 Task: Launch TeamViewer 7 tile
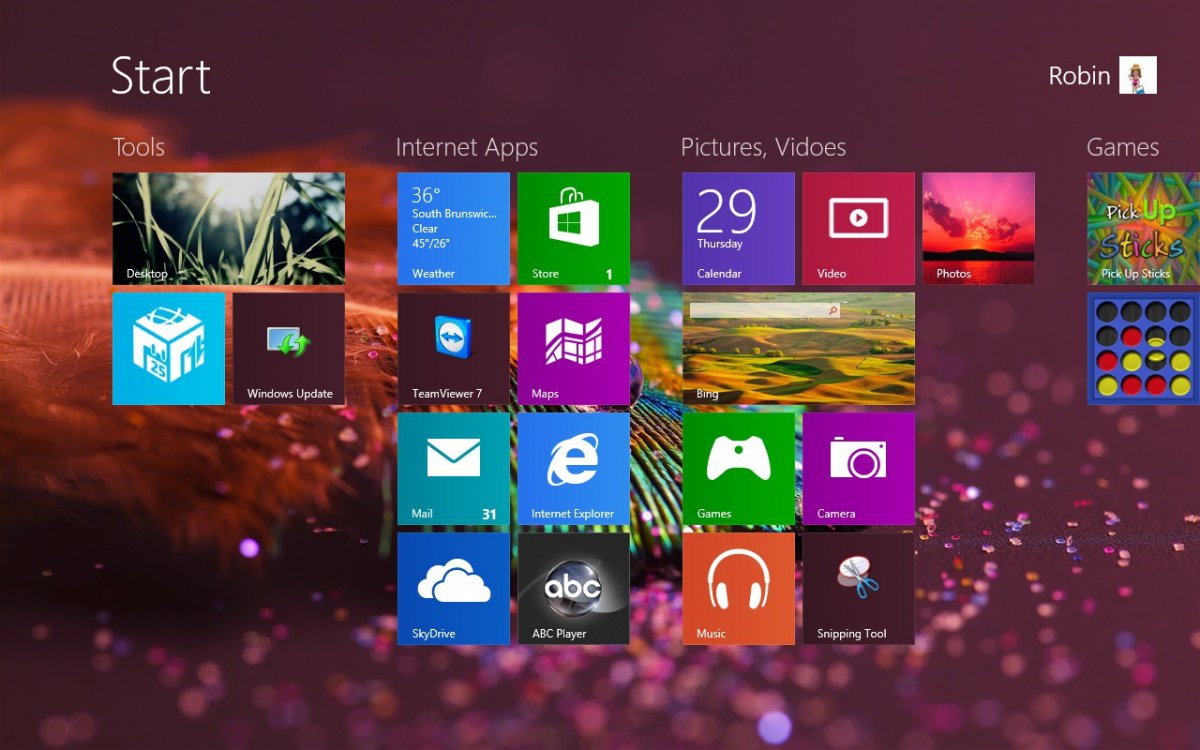point(453,348)
